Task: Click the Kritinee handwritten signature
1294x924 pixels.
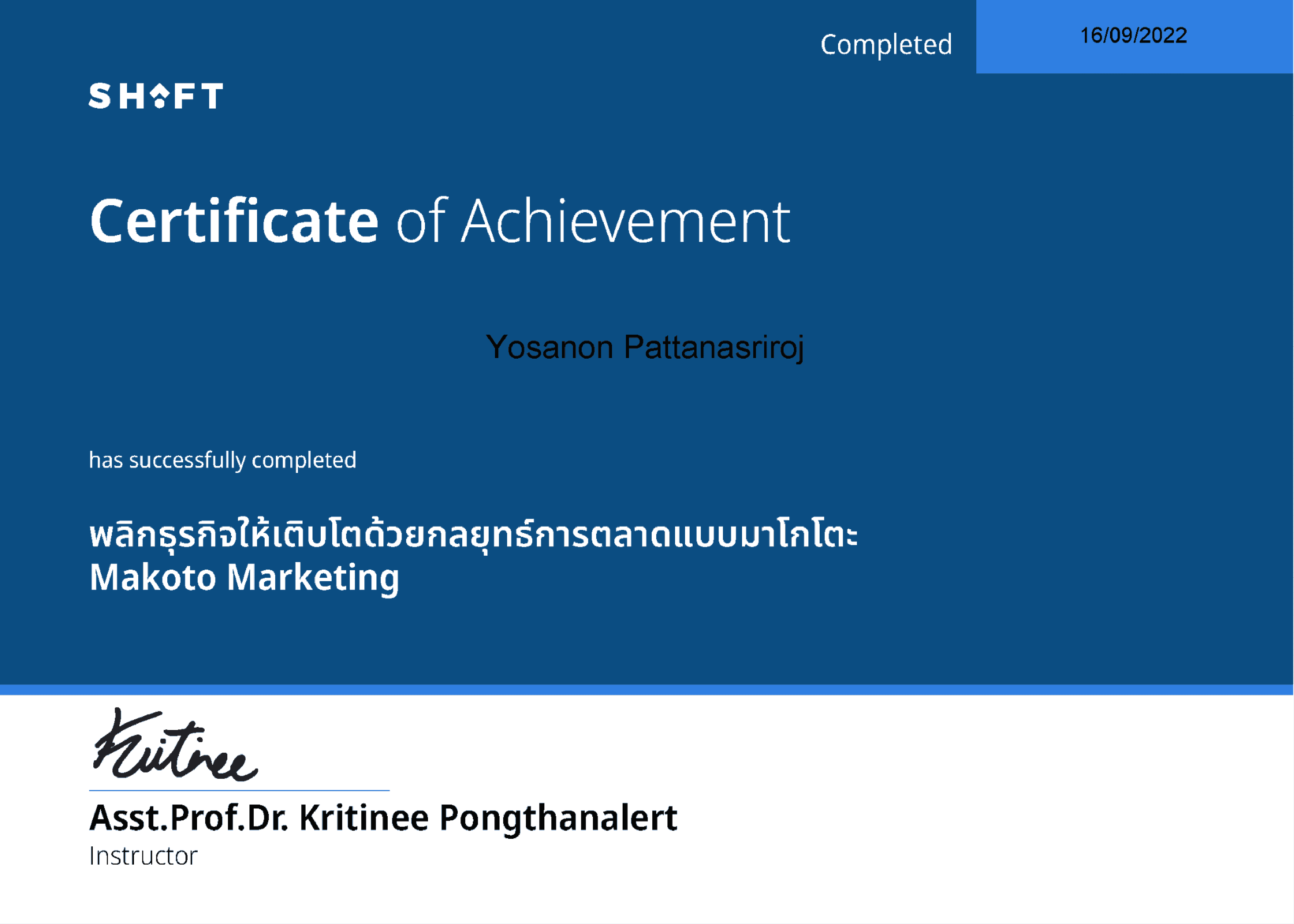Action: (175, 745)
